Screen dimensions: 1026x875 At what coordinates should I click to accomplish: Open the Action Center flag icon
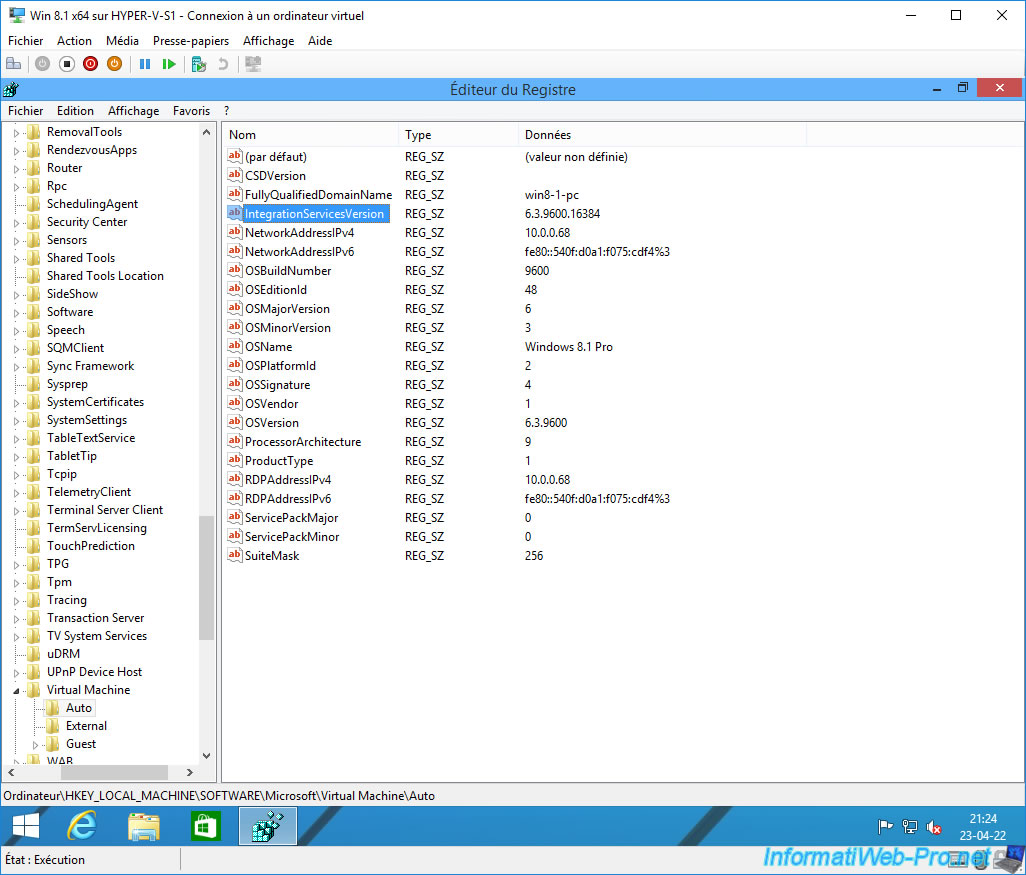coord(884,827)
